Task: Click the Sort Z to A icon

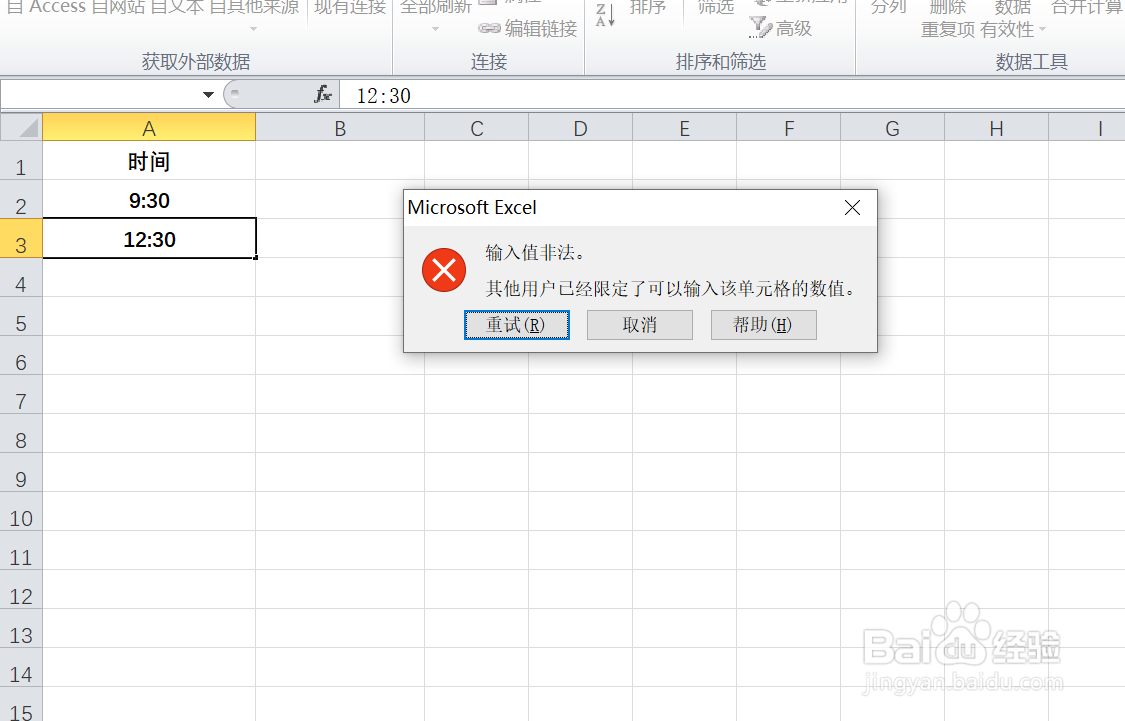Action: (x=605, y=14)
